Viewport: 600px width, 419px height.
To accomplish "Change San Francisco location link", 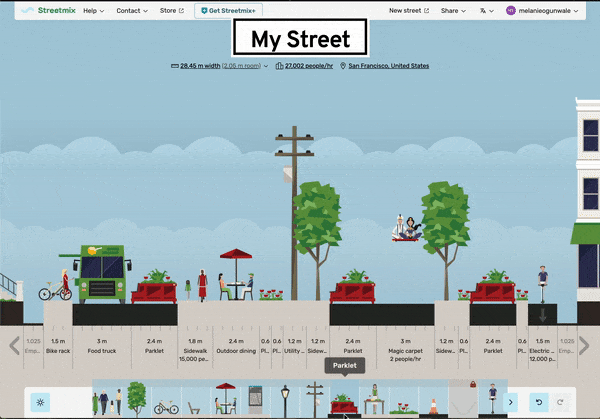I will (385, 66).
